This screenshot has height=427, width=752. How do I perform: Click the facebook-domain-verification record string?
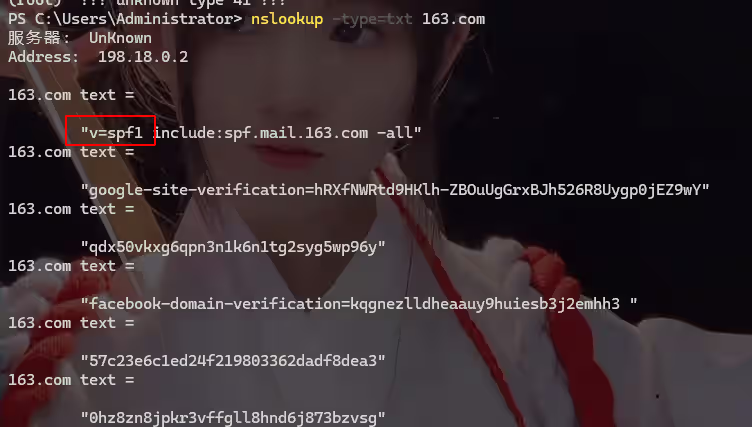click(x=359, y=304)
